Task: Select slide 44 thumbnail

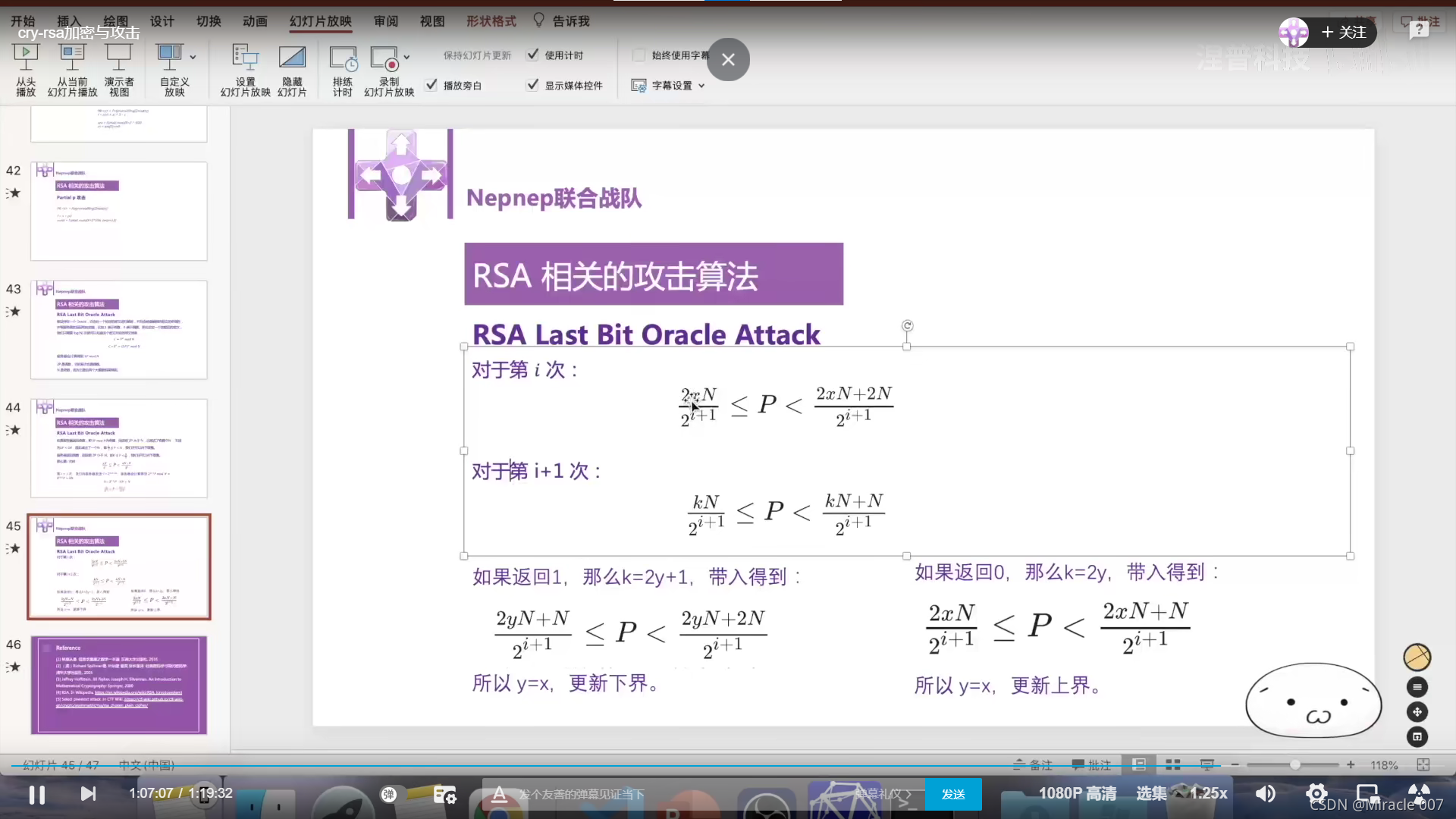Action: [119, 448]
